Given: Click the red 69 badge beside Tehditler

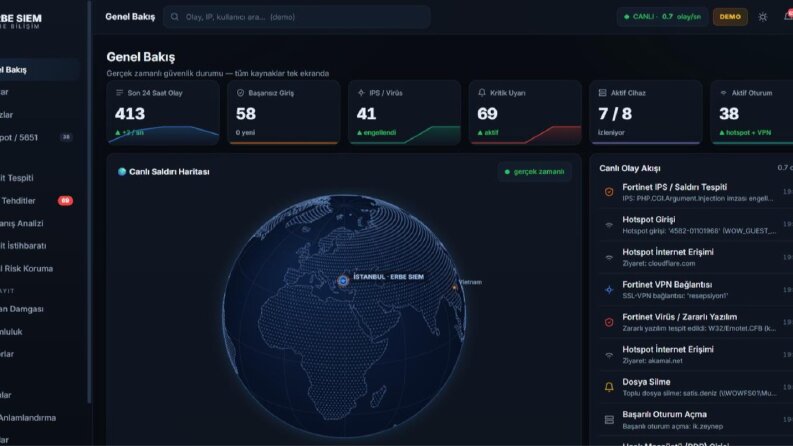Looking at the screenshot, I should [x=65, y=201].
